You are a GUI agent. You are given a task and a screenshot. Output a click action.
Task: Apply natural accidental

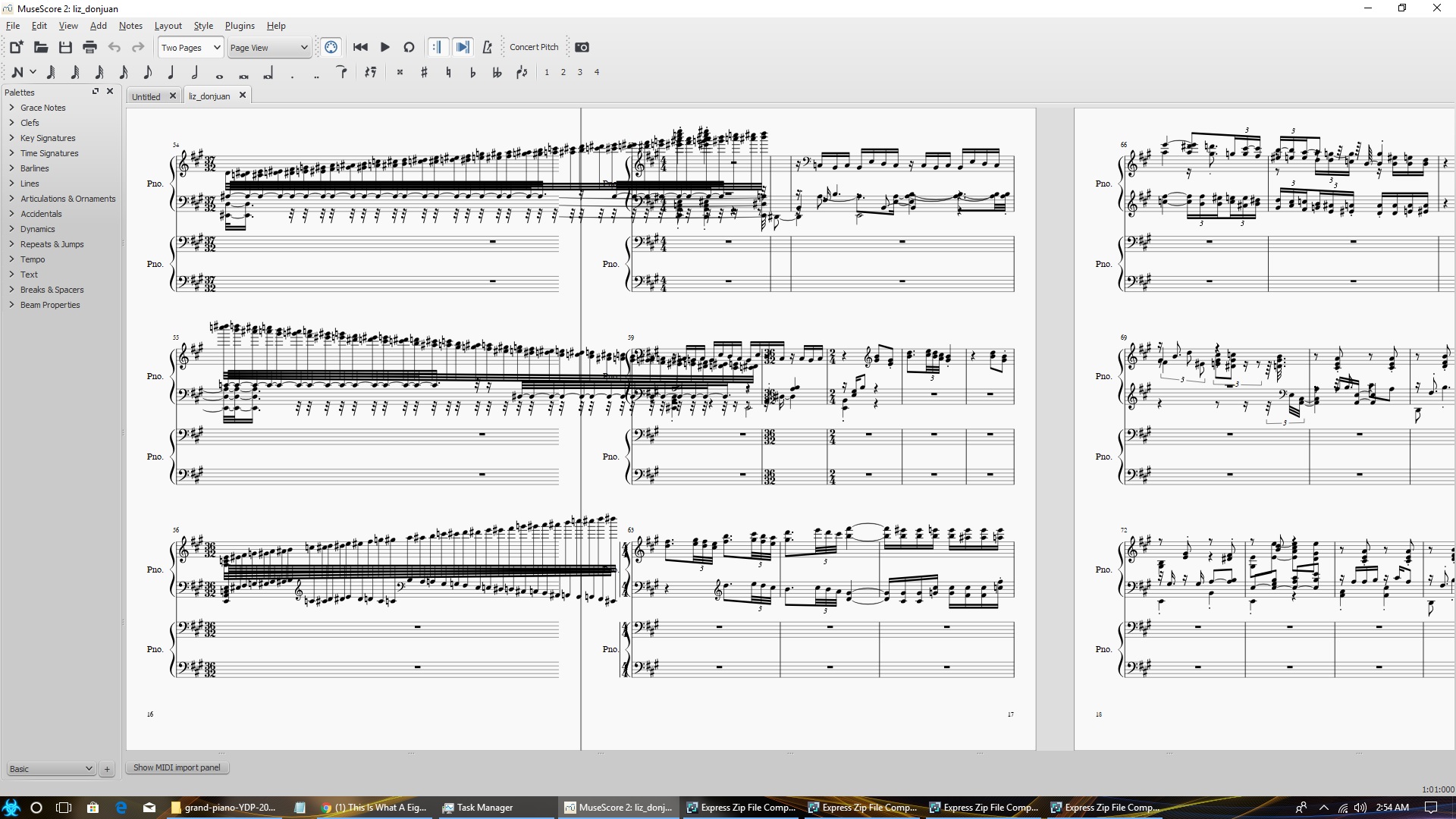coord(448,72)
